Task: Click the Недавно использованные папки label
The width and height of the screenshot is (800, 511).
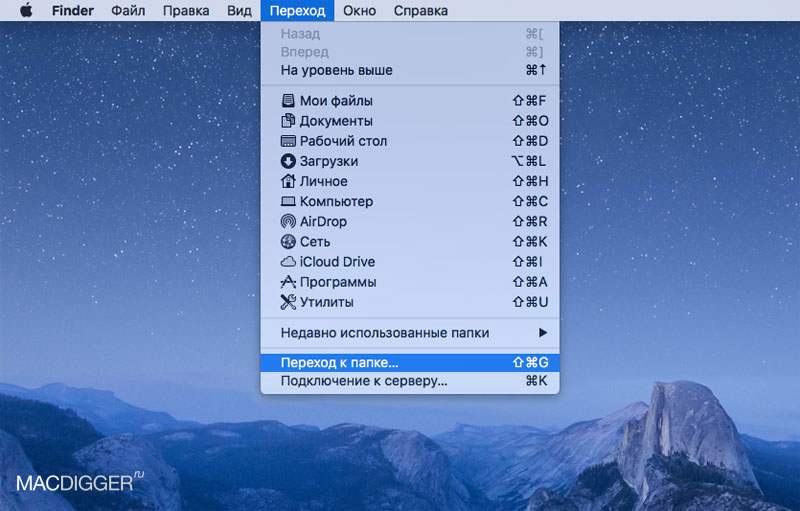Action: pos(385,333)
